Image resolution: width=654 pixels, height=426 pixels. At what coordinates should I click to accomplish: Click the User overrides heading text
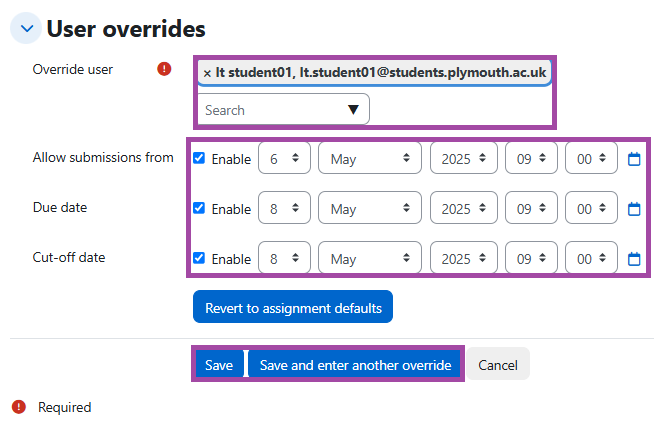(x=126, y=29)
